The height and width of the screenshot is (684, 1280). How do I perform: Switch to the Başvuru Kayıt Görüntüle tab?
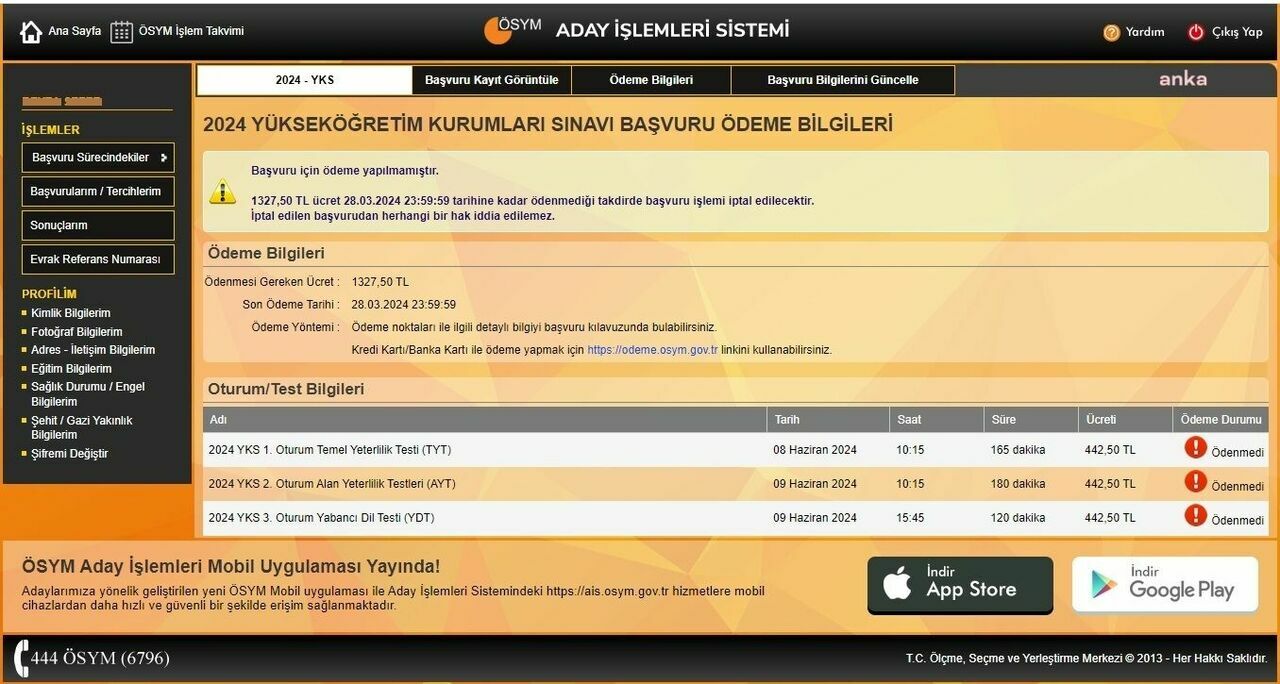coord(491,80)
